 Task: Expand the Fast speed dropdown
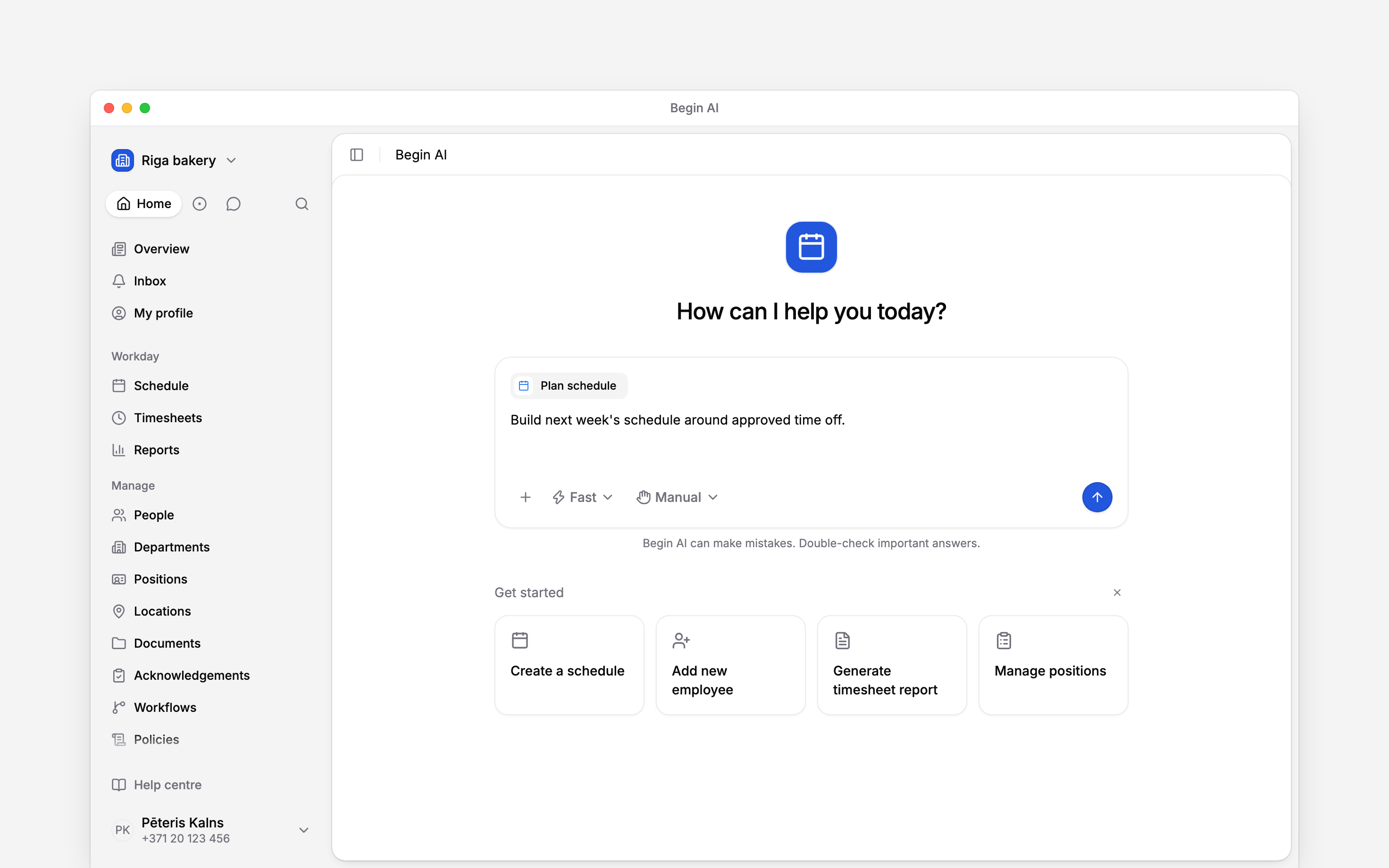tap(583, 497)
